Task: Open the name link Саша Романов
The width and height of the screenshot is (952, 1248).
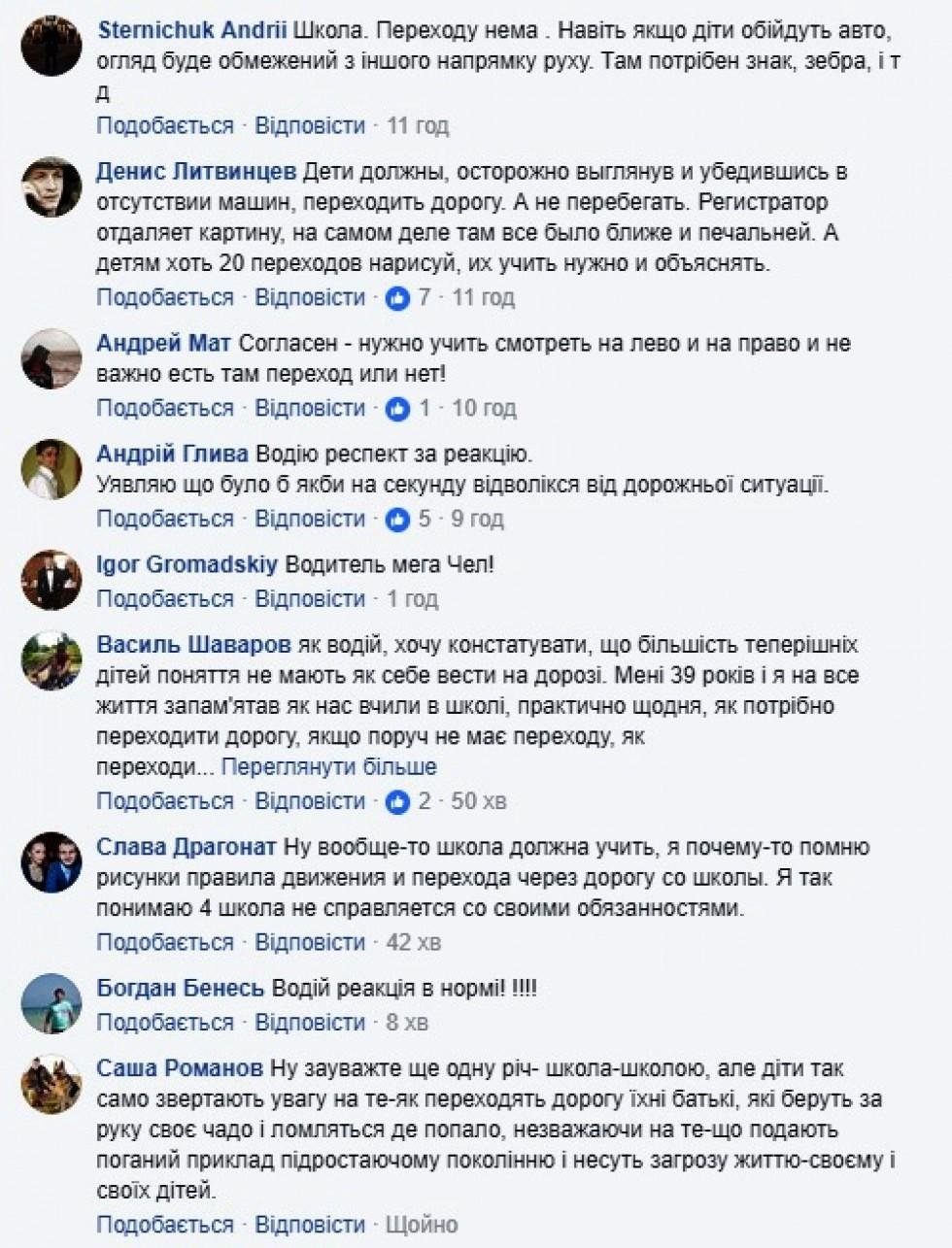Action: 180,1068
